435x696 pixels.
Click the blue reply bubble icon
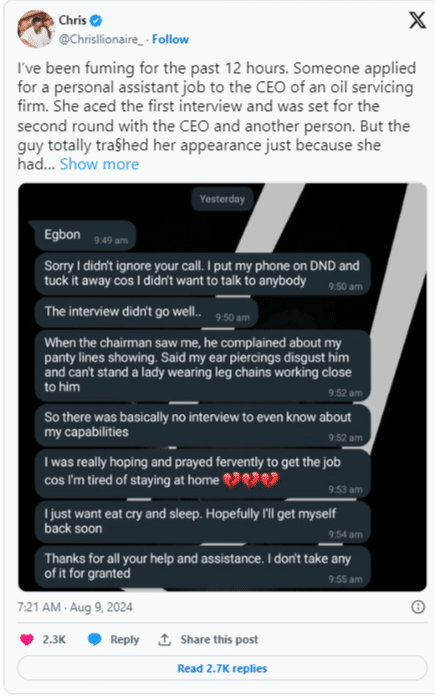94,640
